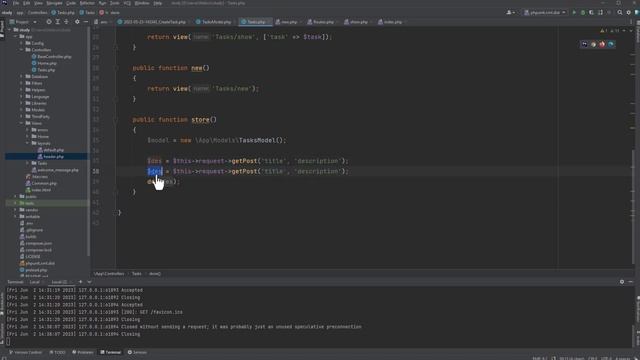Select default.php in layouts folder
The width and height of the screenshot is (640, 360).
pos(51,150)
